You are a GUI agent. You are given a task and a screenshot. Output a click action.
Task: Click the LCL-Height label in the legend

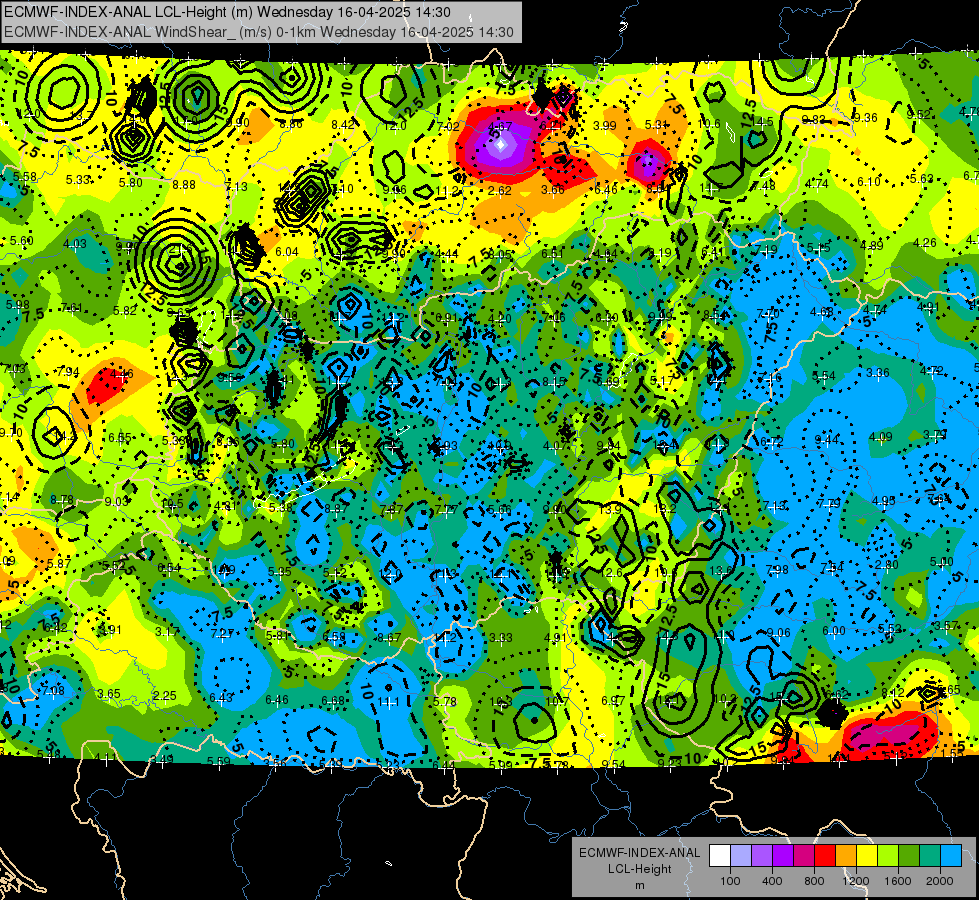tap(639, 869)
